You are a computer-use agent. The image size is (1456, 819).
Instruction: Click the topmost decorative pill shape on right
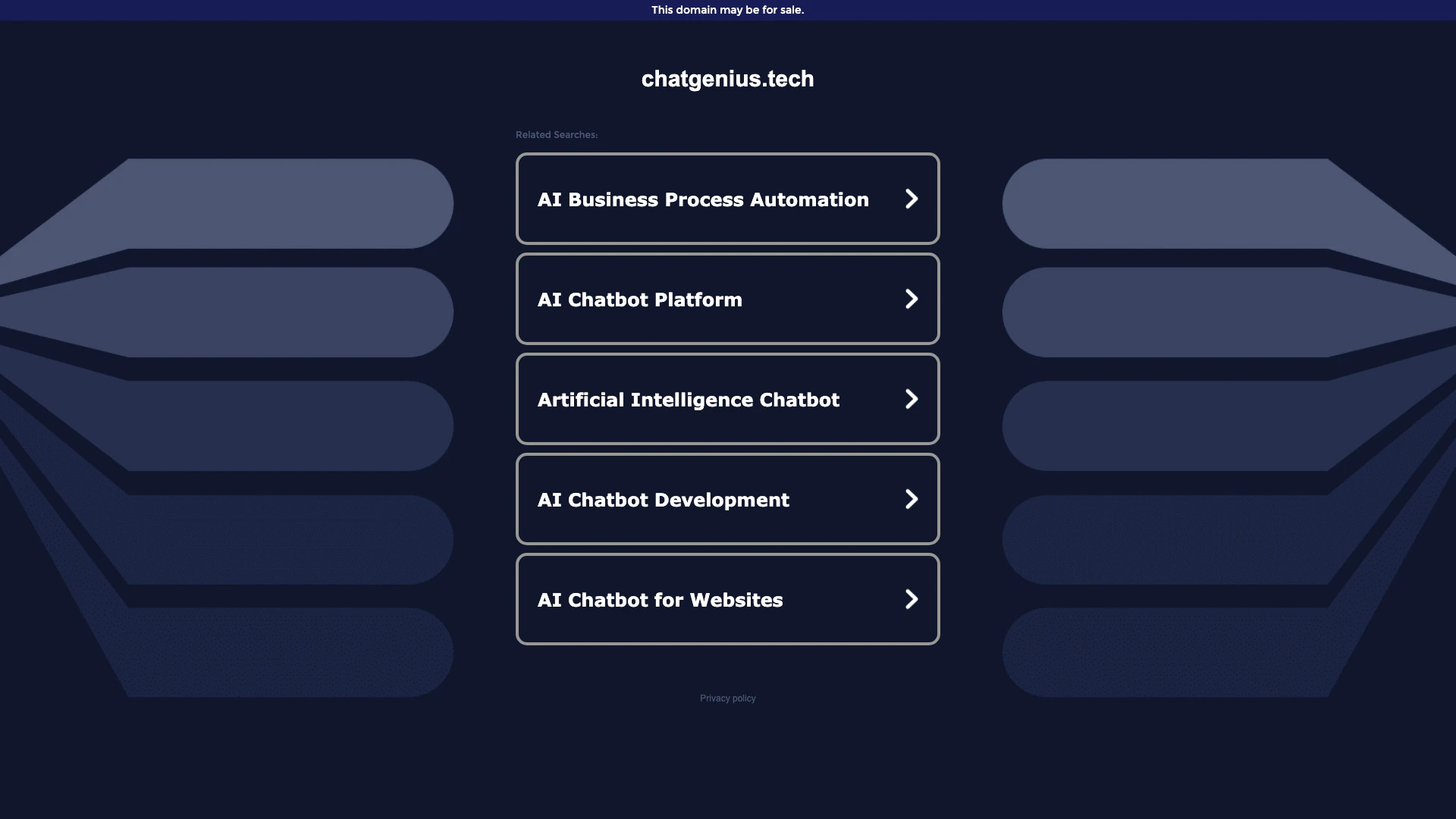click(1168, 203)
